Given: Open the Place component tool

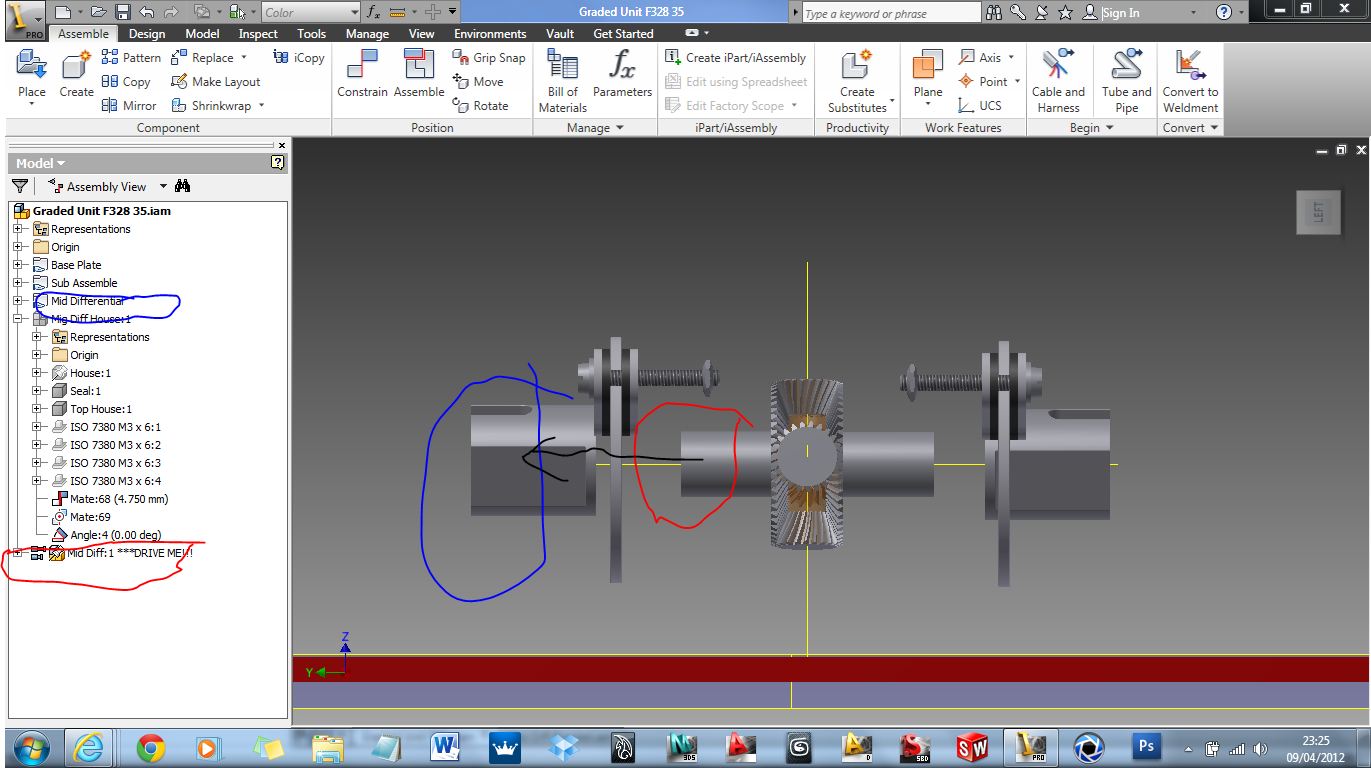Looking at the screenshot, I should [32, 75].
